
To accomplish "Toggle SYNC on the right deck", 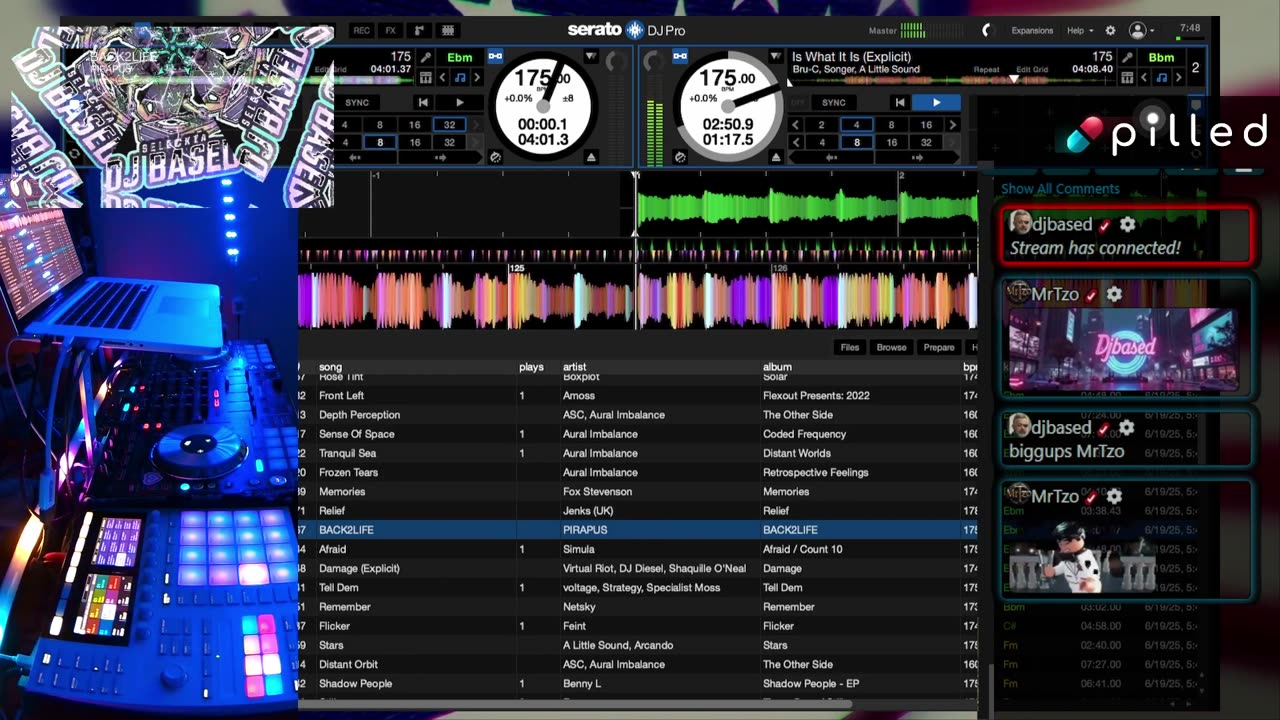I will click(x=834, y=102).
